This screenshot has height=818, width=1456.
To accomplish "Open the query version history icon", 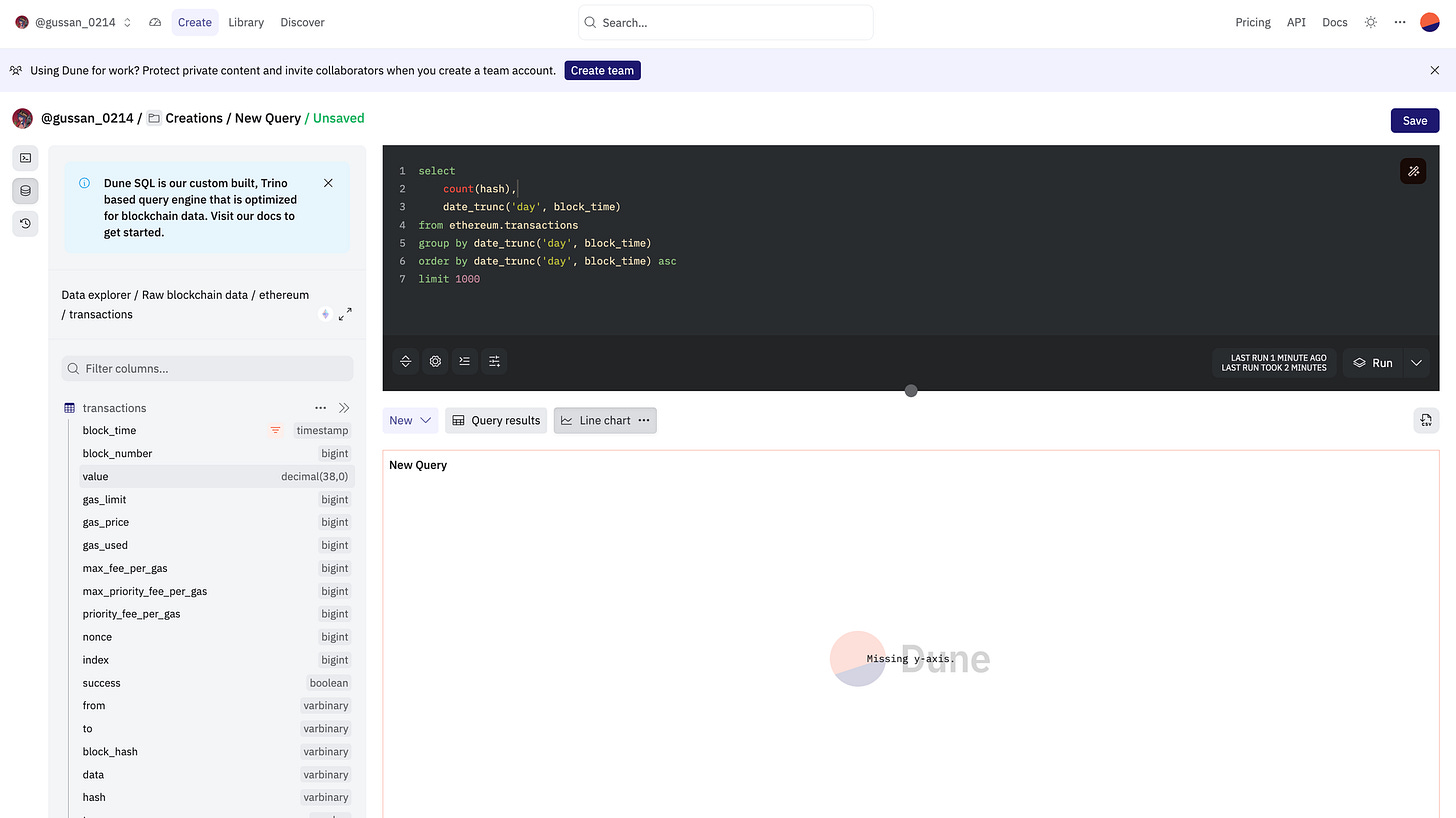I will pos(25,224).
